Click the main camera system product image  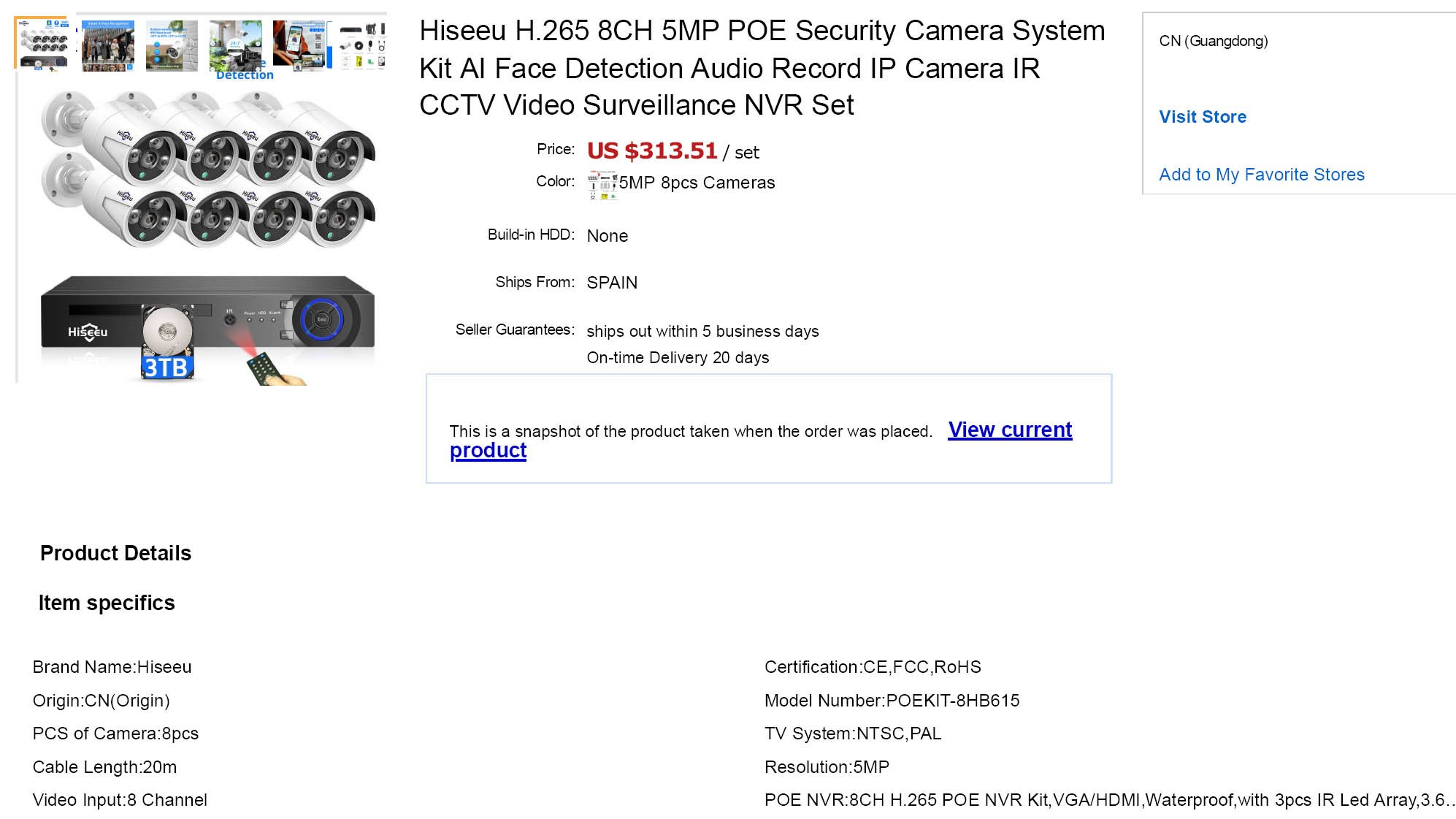coord(207,234)
